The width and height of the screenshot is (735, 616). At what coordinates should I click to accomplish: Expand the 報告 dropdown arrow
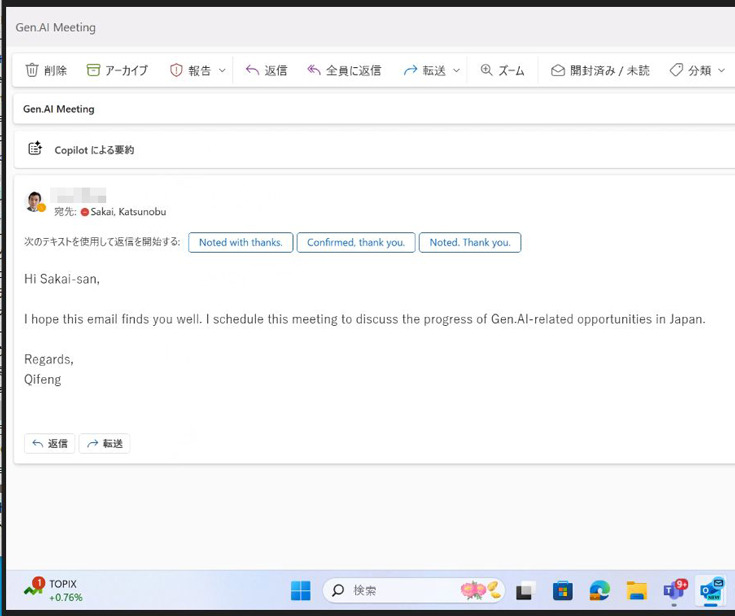click(x=222, y=71)
